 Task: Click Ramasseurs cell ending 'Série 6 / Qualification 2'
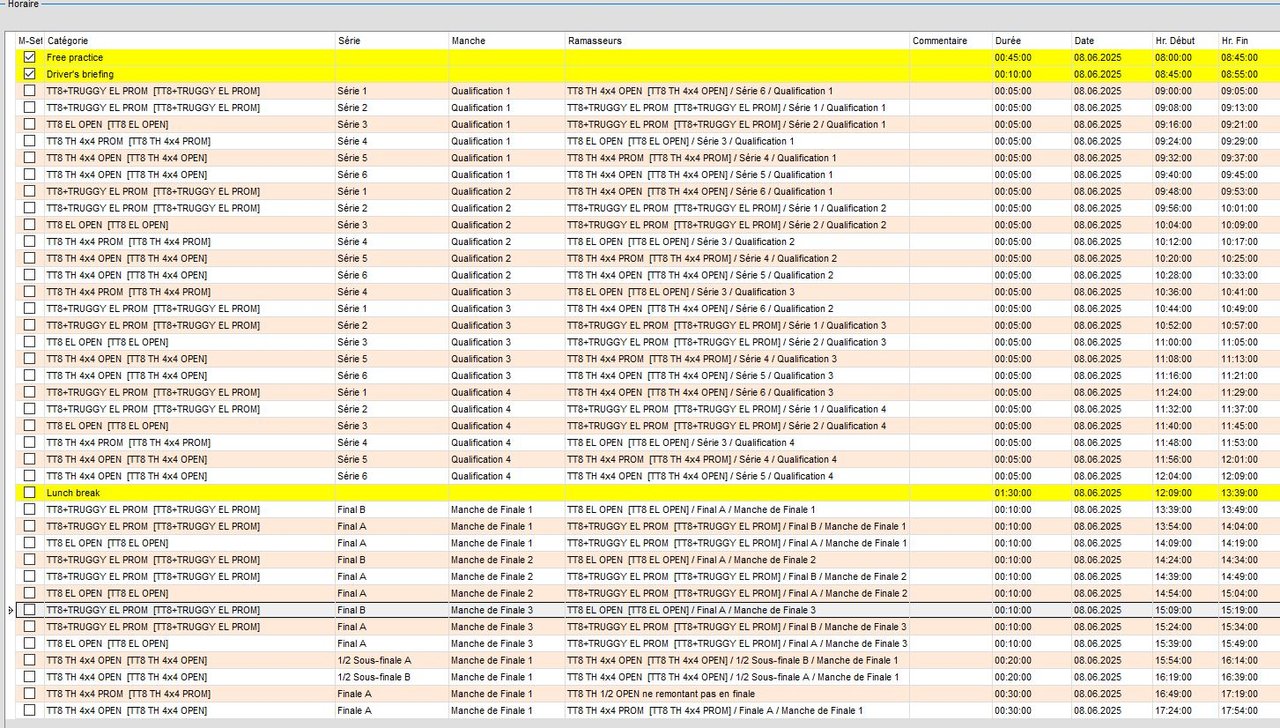[737, 309]
